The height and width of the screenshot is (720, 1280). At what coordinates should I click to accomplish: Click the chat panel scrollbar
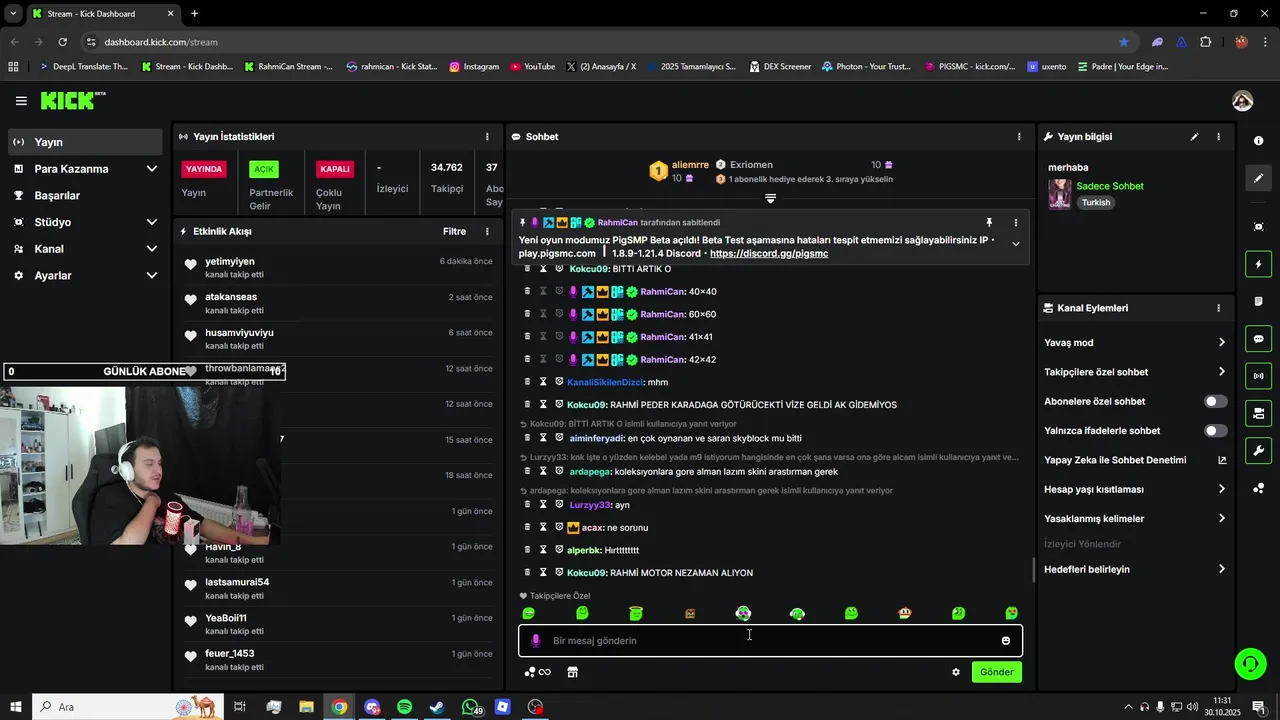[1034, 570]
